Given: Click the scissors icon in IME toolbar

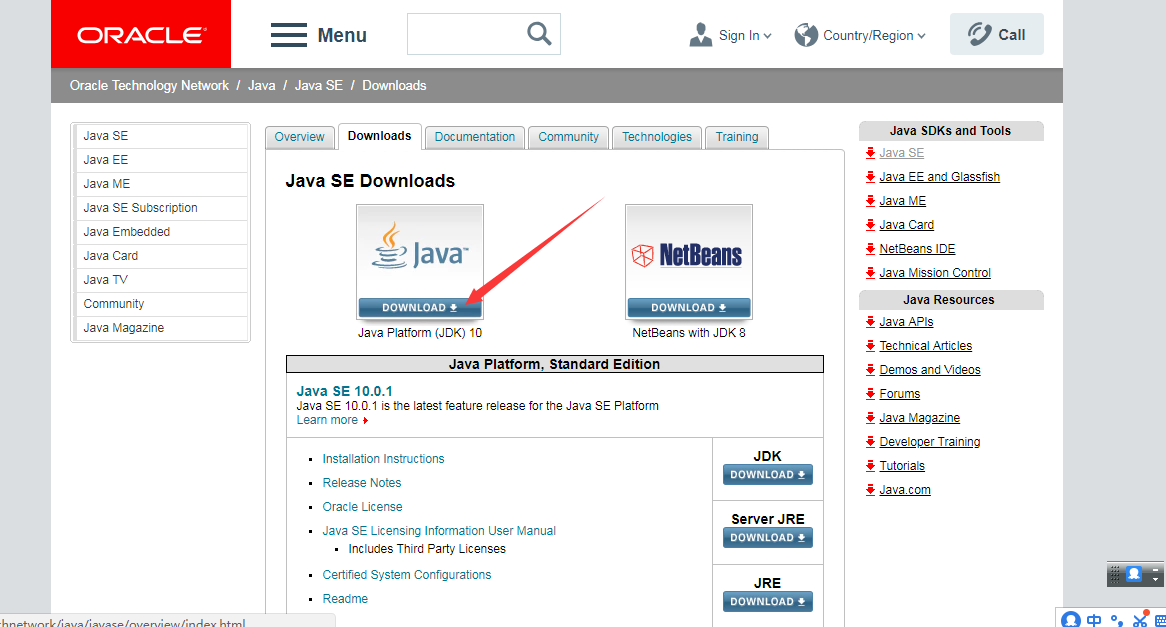Looking at the screenshot, I should [1140, 620].
